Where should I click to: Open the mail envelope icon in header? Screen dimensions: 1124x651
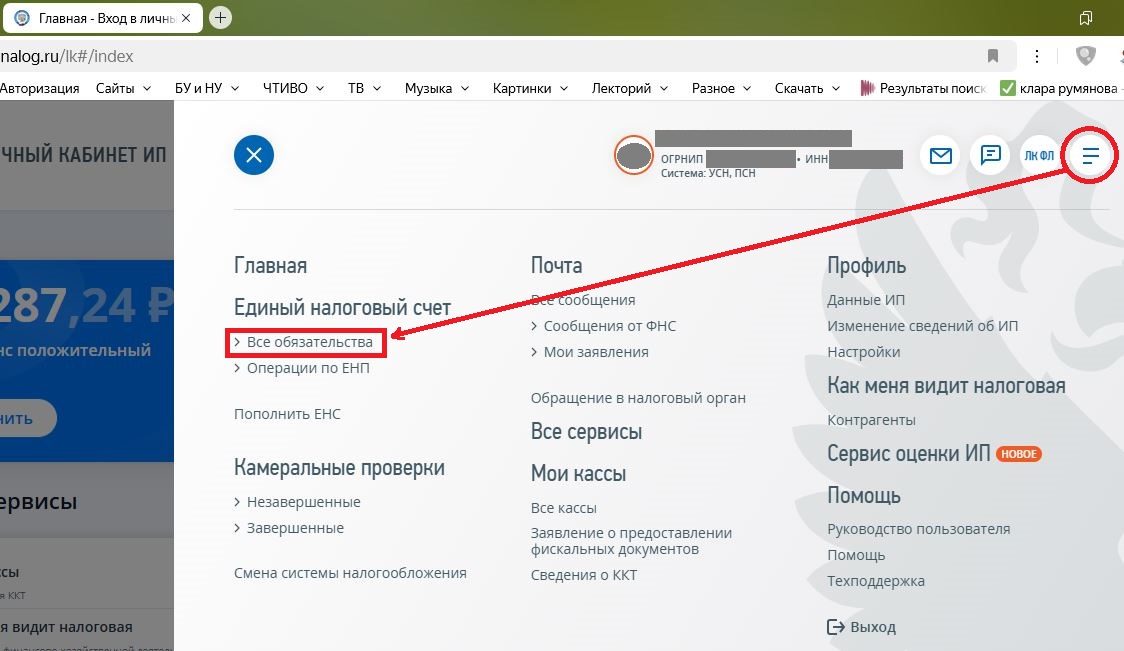pos(940,155)
